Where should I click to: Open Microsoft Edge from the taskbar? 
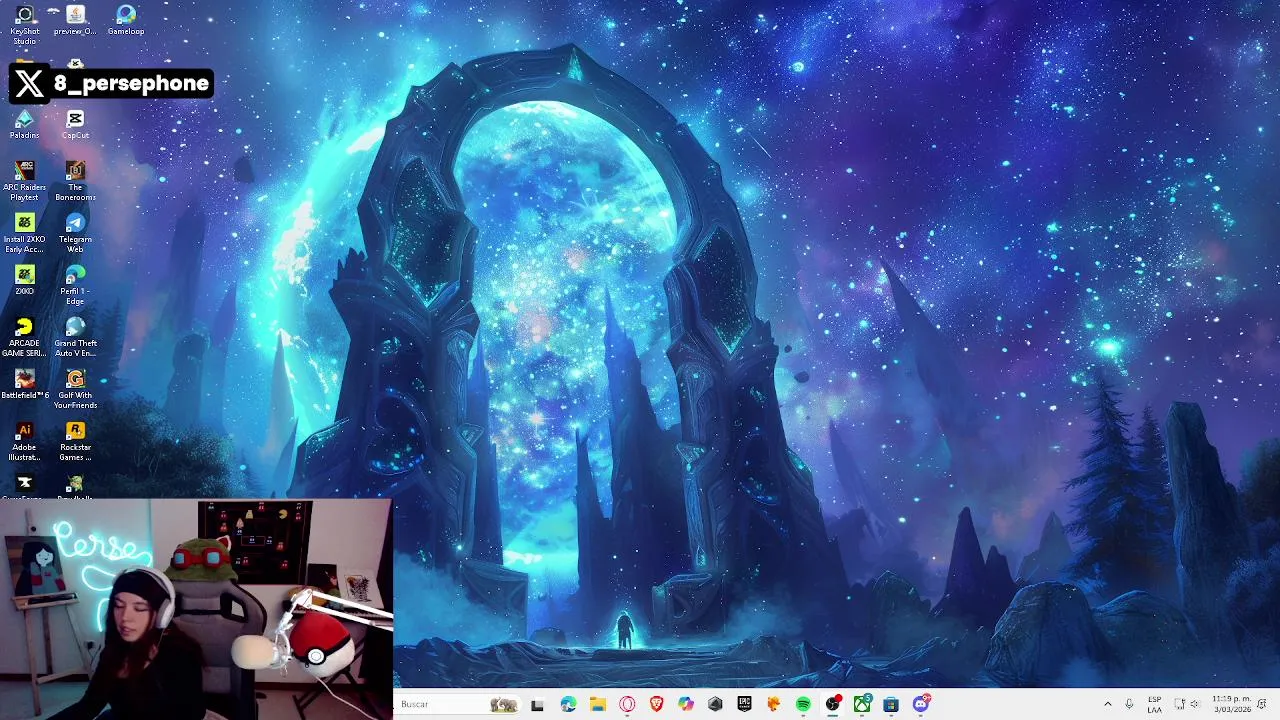click(x=568, y=704)
